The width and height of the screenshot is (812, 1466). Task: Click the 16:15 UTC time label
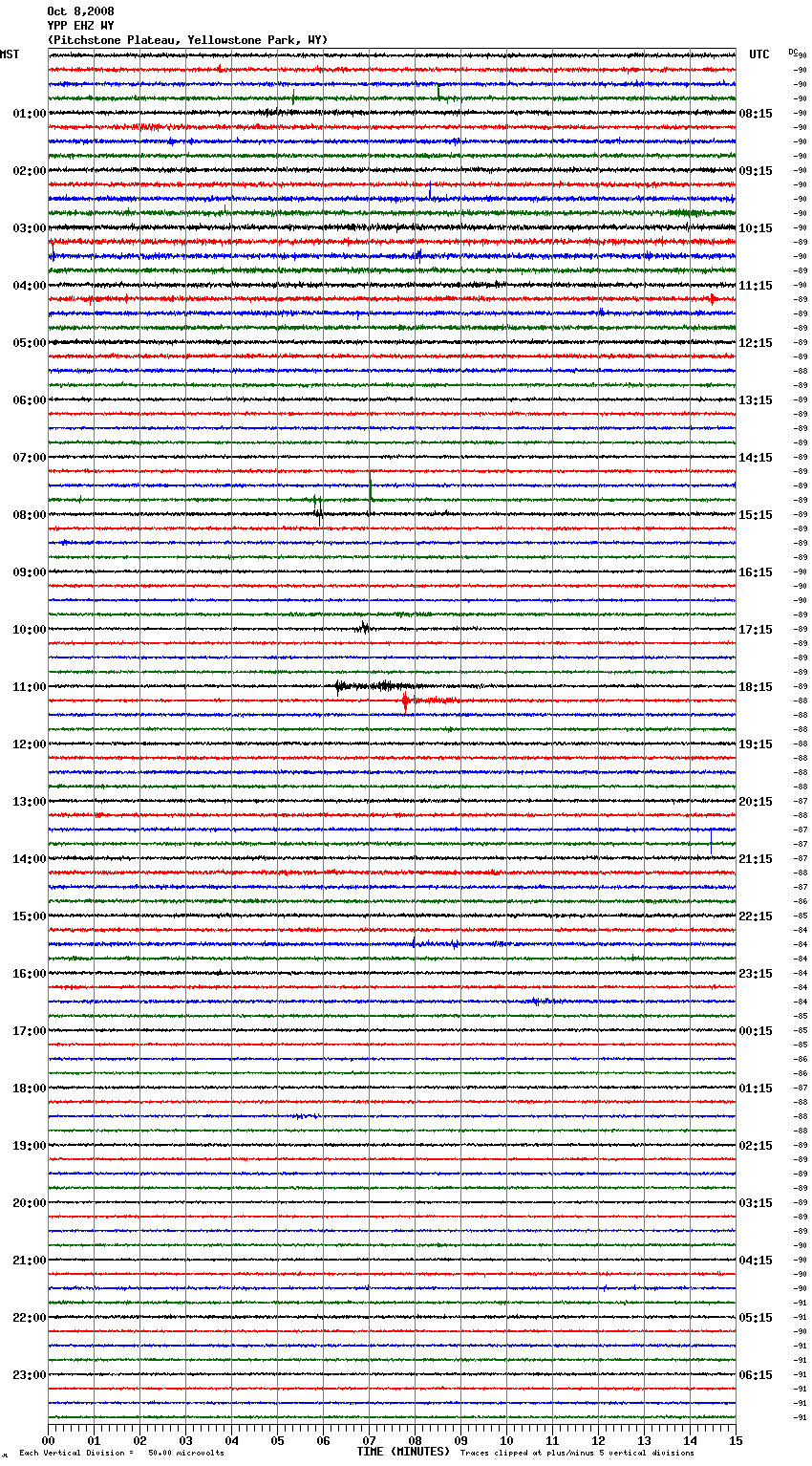coord(756,572)
